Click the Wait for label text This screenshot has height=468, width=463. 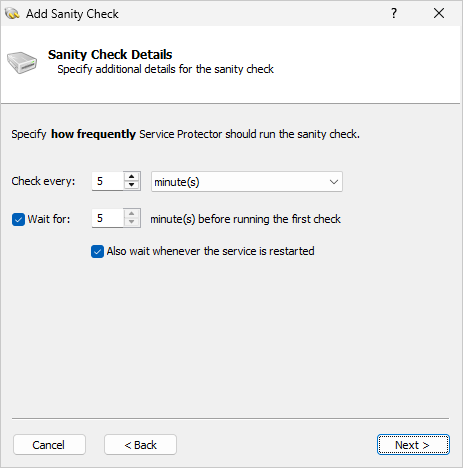pyautogui.click(x=49, y=219)
